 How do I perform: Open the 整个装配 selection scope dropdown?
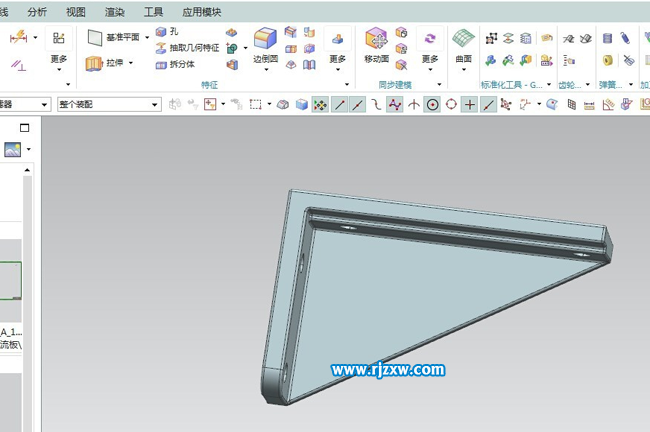point(108,104)
